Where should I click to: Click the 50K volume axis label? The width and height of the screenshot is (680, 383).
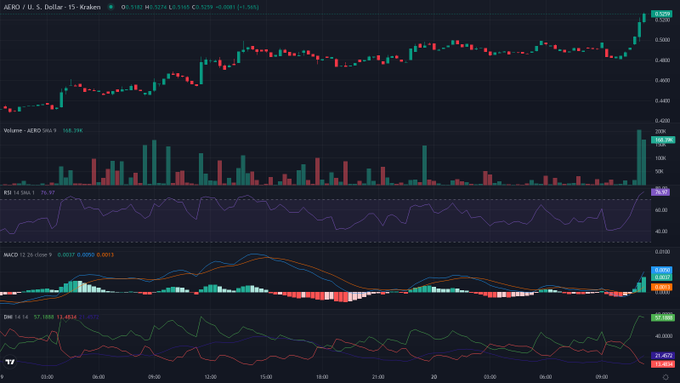(x=659, y=172)
